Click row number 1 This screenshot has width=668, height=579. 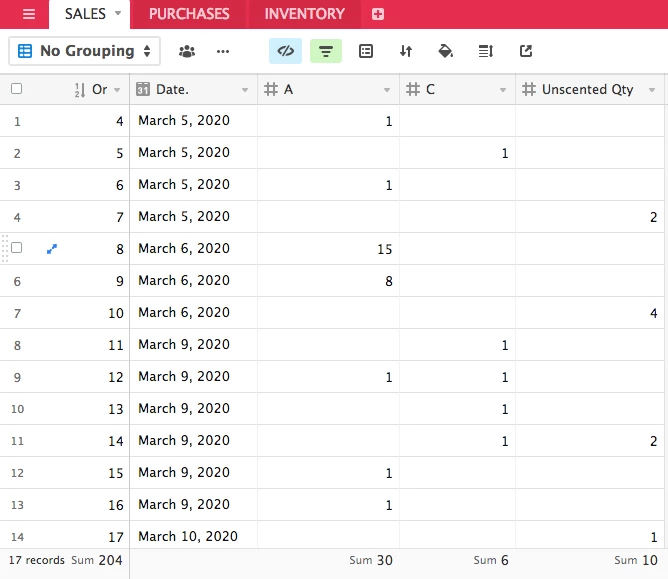17,121
